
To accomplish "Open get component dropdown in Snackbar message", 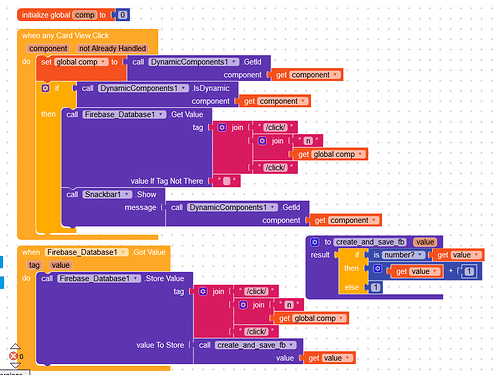I will tap(374, 220).
